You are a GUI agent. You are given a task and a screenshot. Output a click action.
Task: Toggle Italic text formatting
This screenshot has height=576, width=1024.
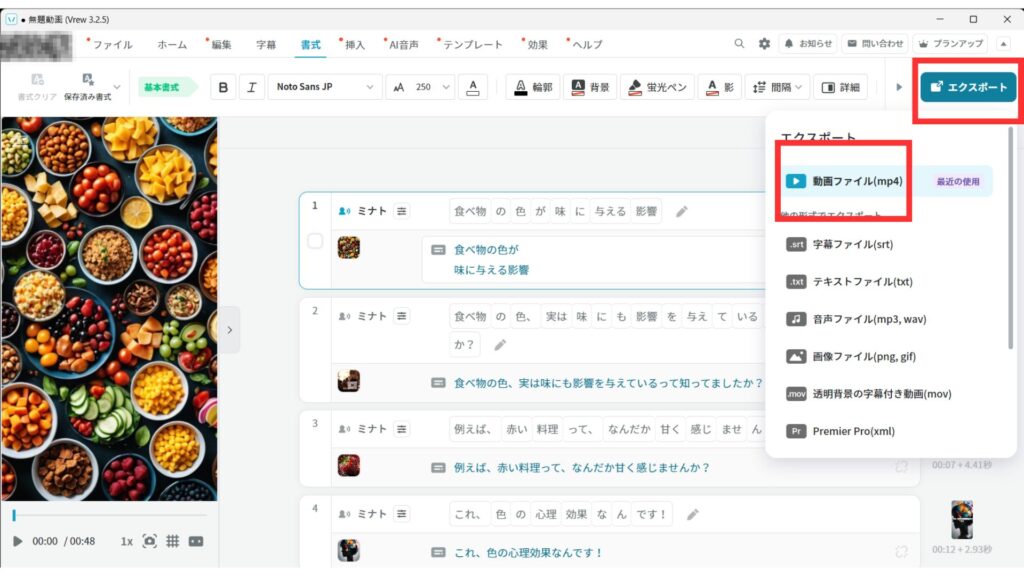[250, 87]
